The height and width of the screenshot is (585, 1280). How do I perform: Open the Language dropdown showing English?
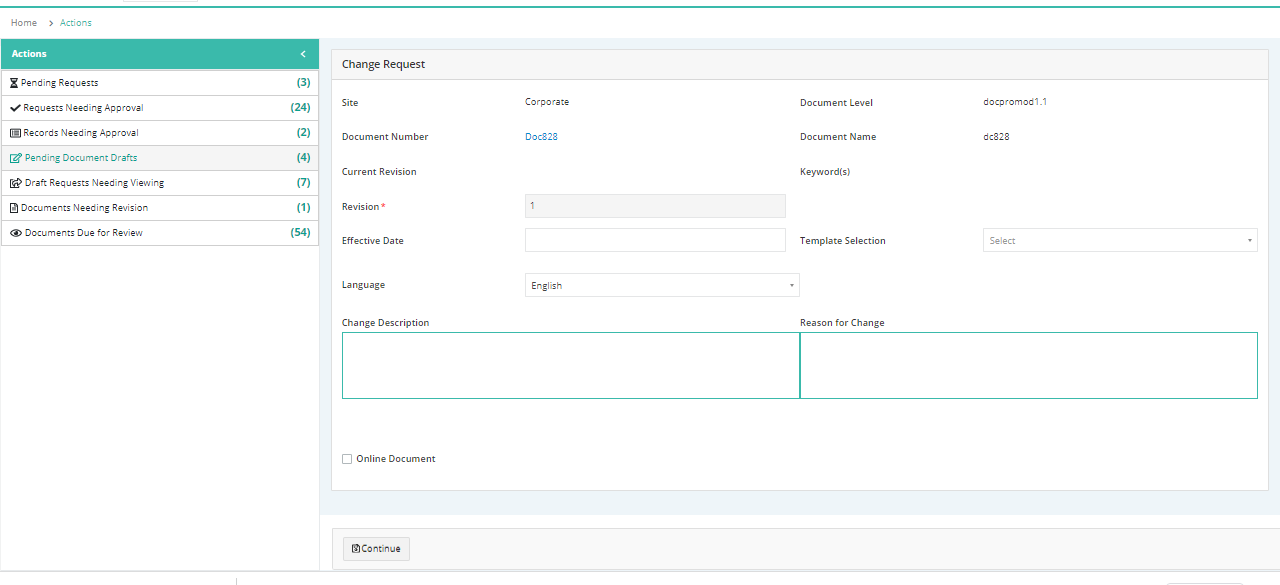tap(662, 285)
